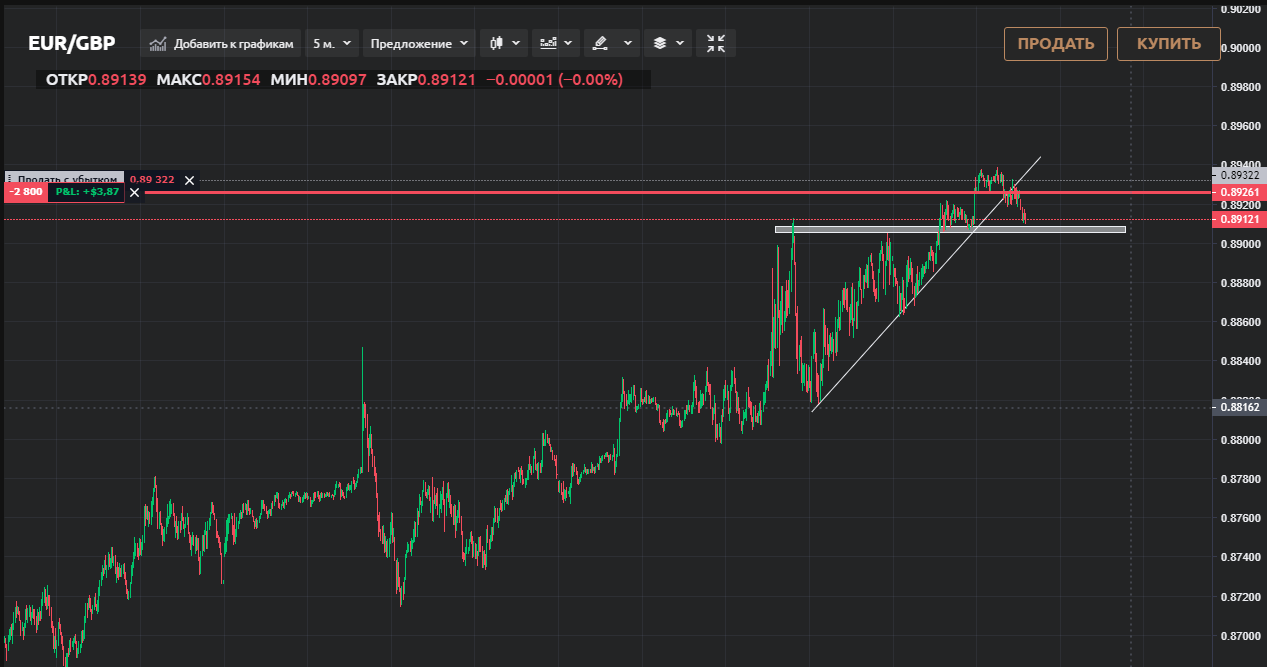Click the Продать (Sell) button
The height and width of the screenshot is (667, 1267).
(x=1056, y=44)
